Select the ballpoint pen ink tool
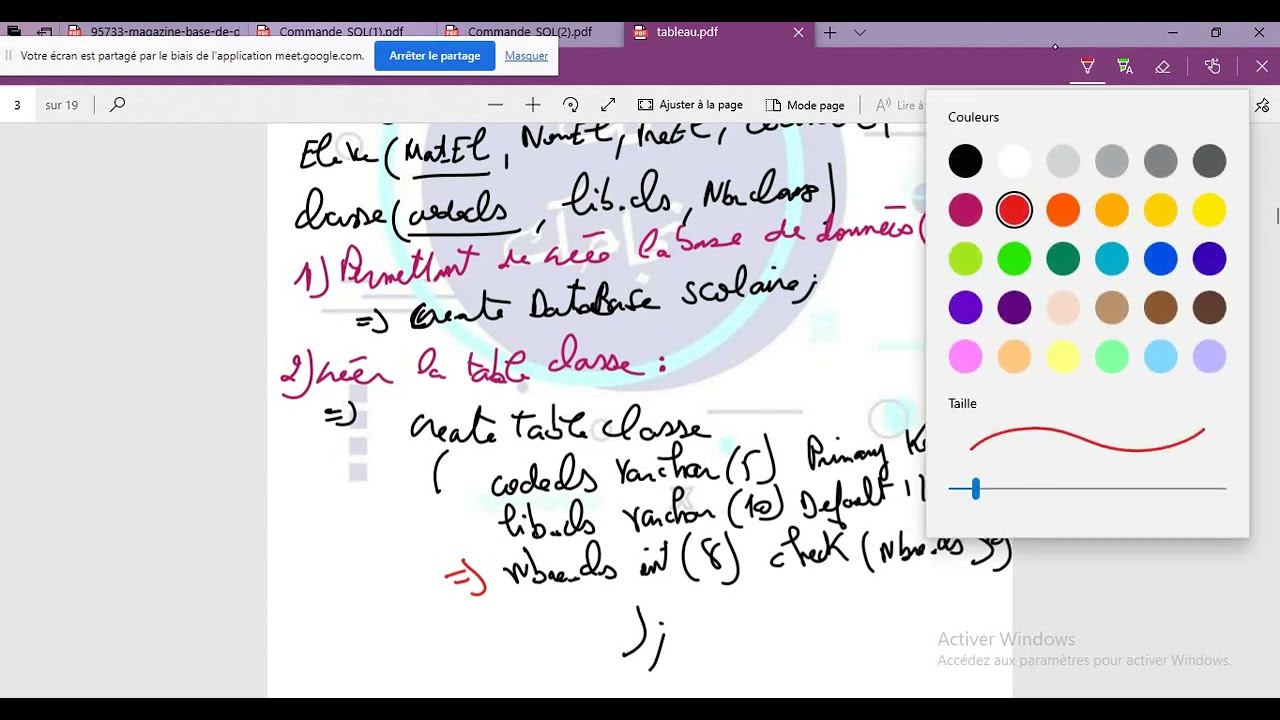Viewport: 1280px width, 720px height. (1087, 66)
